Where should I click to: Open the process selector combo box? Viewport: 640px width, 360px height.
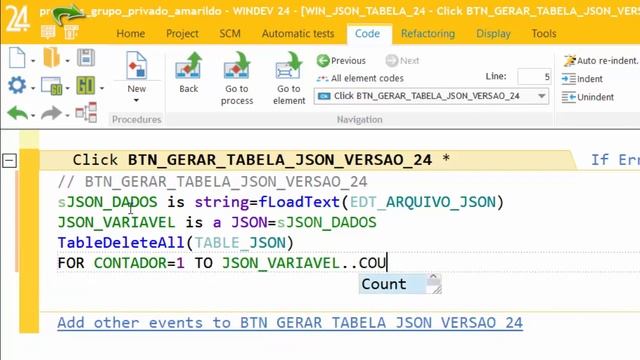tap(431, 96)
